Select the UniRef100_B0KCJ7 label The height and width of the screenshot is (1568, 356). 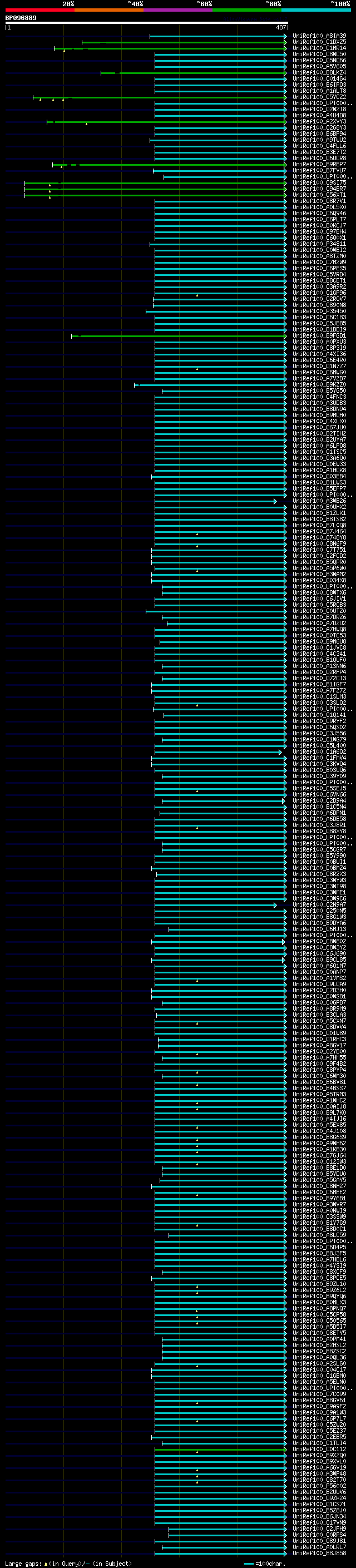click(319, 225)
